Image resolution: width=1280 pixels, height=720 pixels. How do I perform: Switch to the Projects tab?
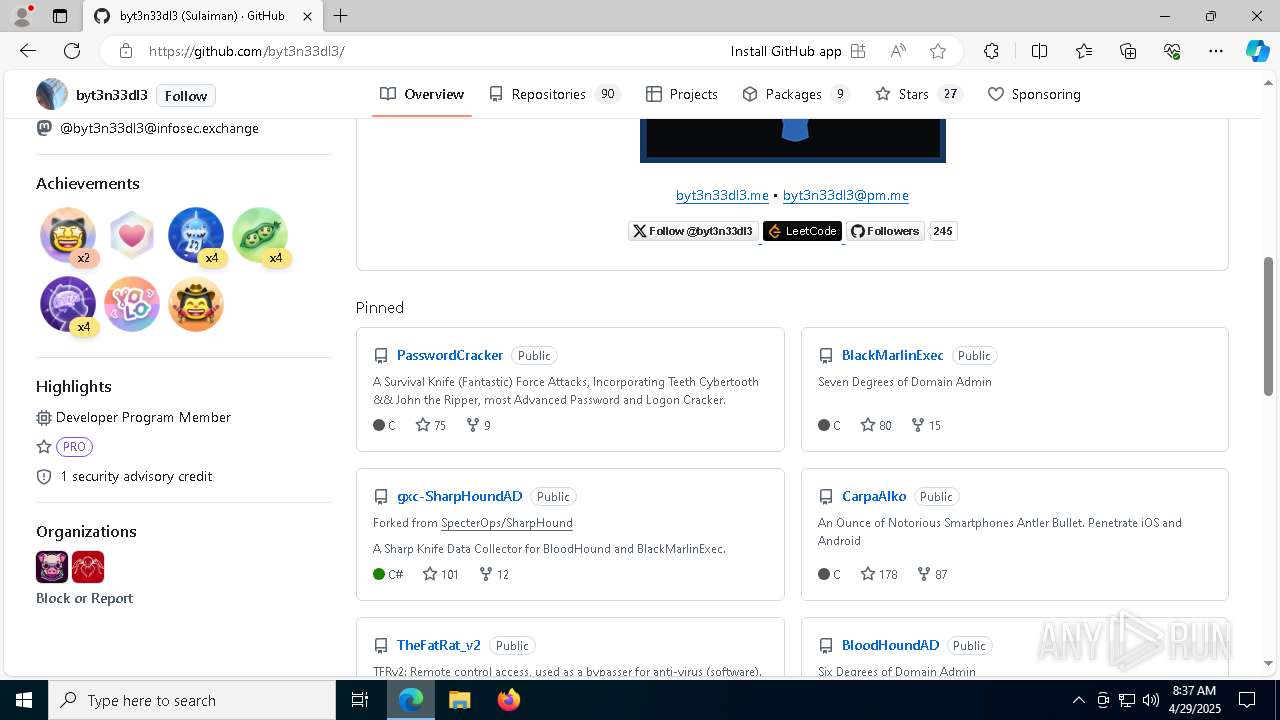pos(682,94)
